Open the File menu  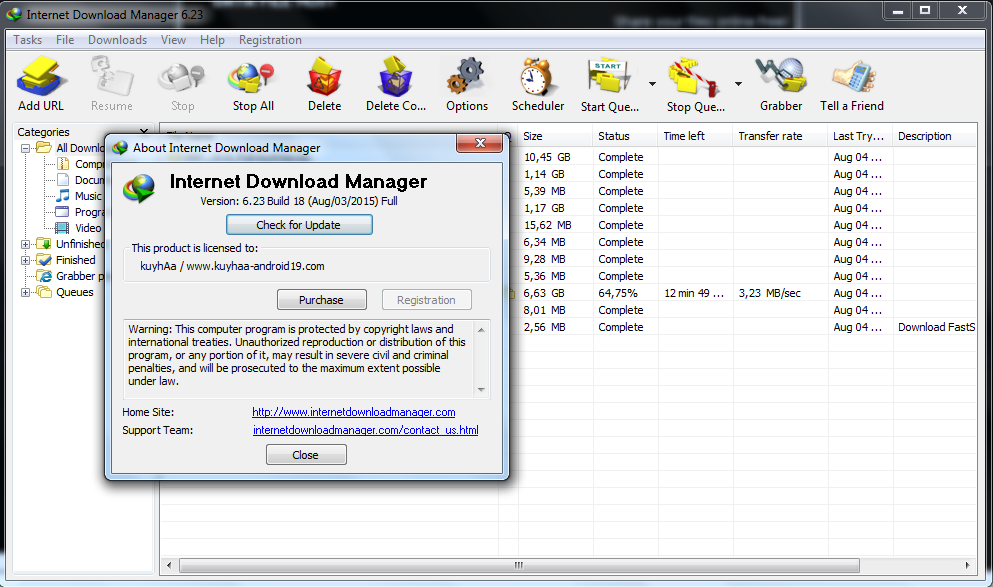tap(65, 40)
